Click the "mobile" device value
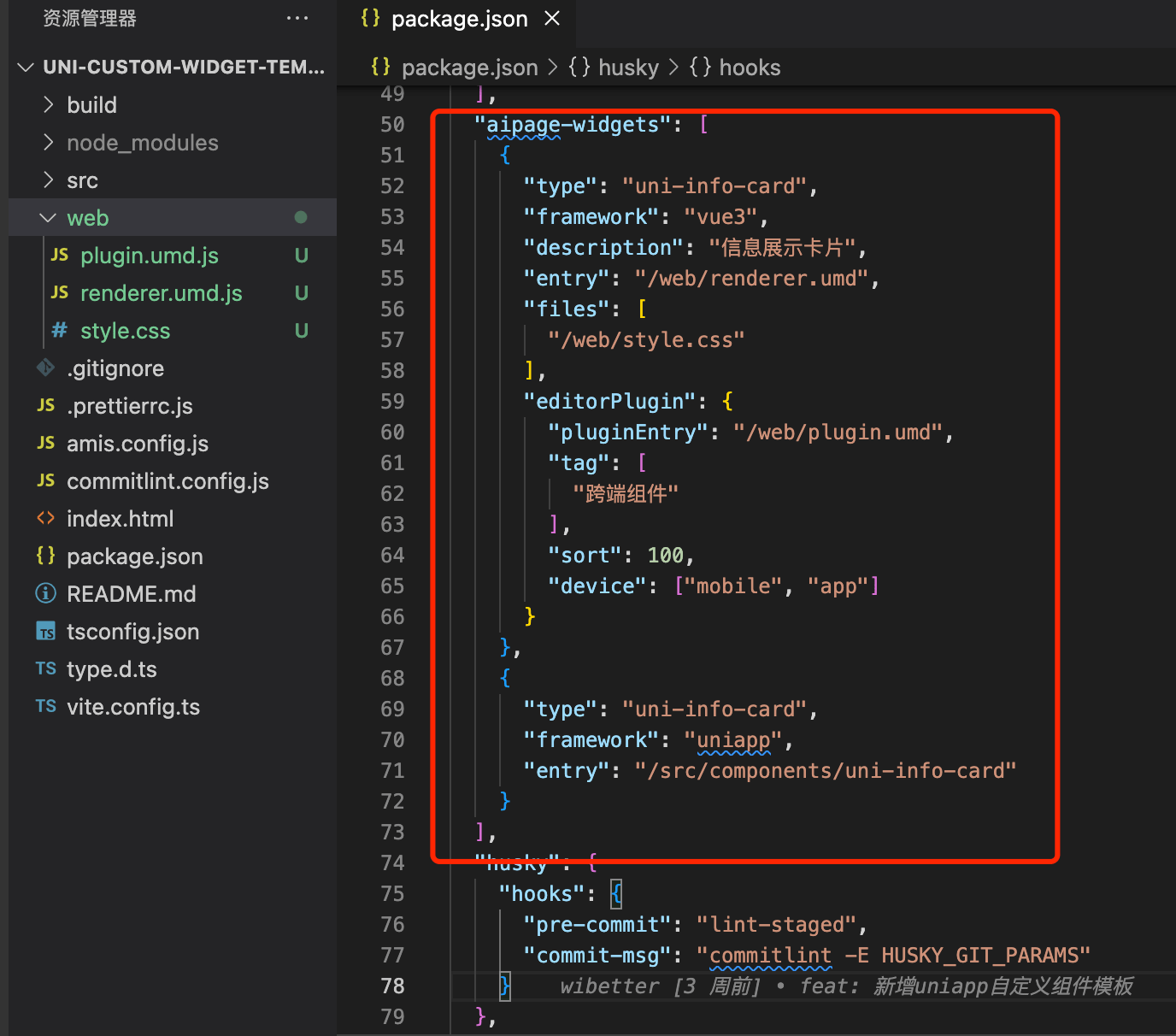 point(733,586)
